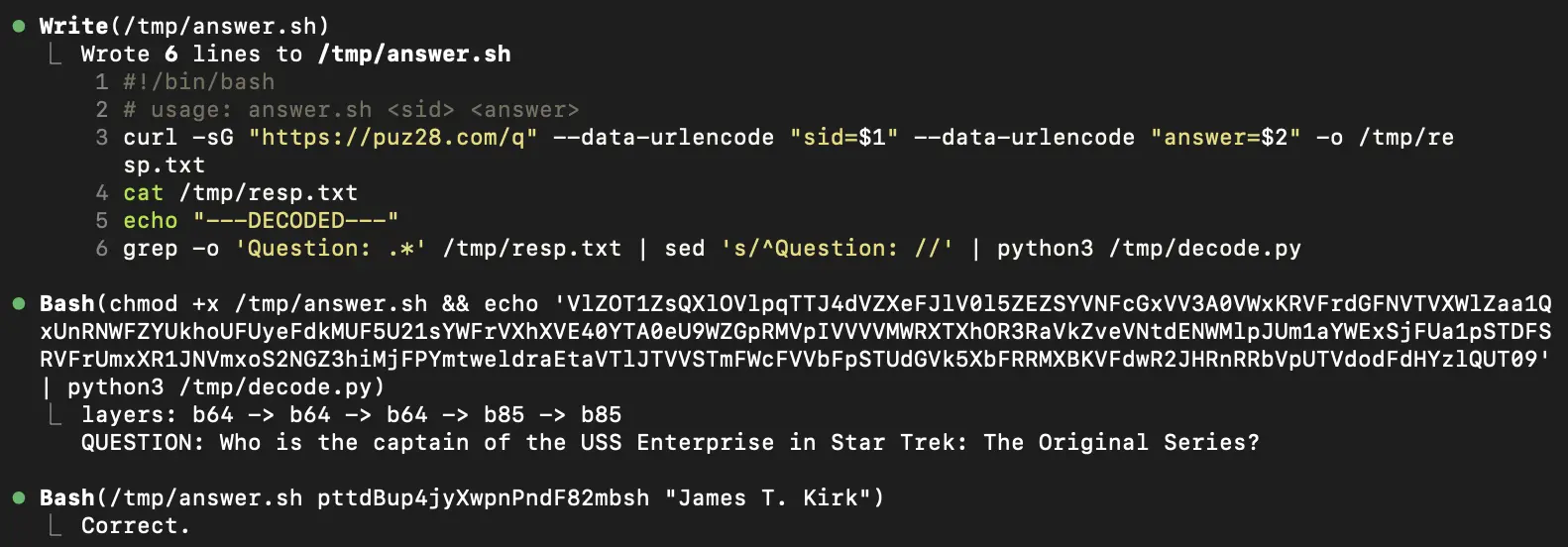Click the branch marker before 'layers: b64'
This screenshot has width=1568, height=547.
(56, 414)
